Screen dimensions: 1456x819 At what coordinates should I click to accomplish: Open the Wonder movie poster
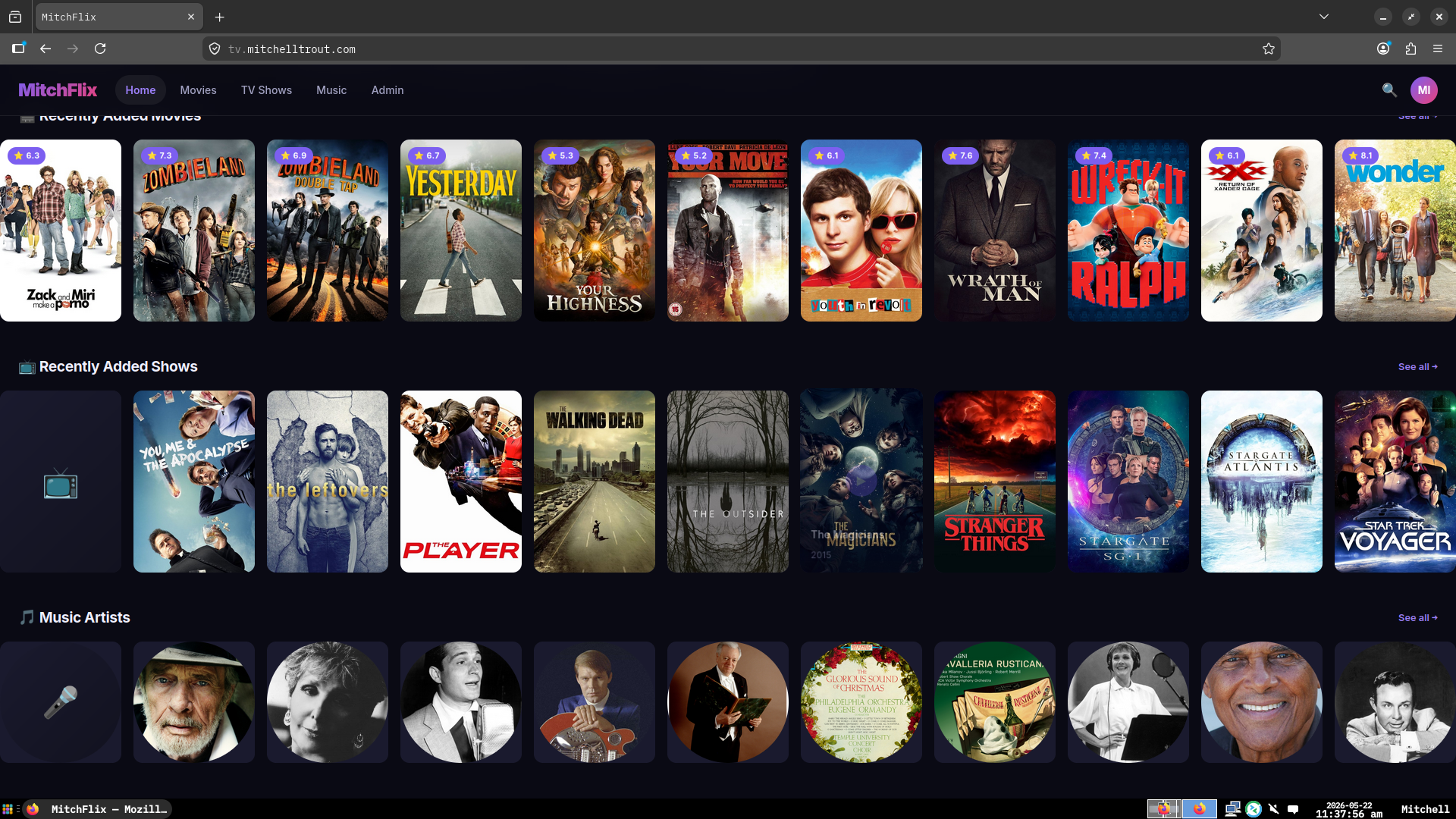click(x=1395, y=231)
